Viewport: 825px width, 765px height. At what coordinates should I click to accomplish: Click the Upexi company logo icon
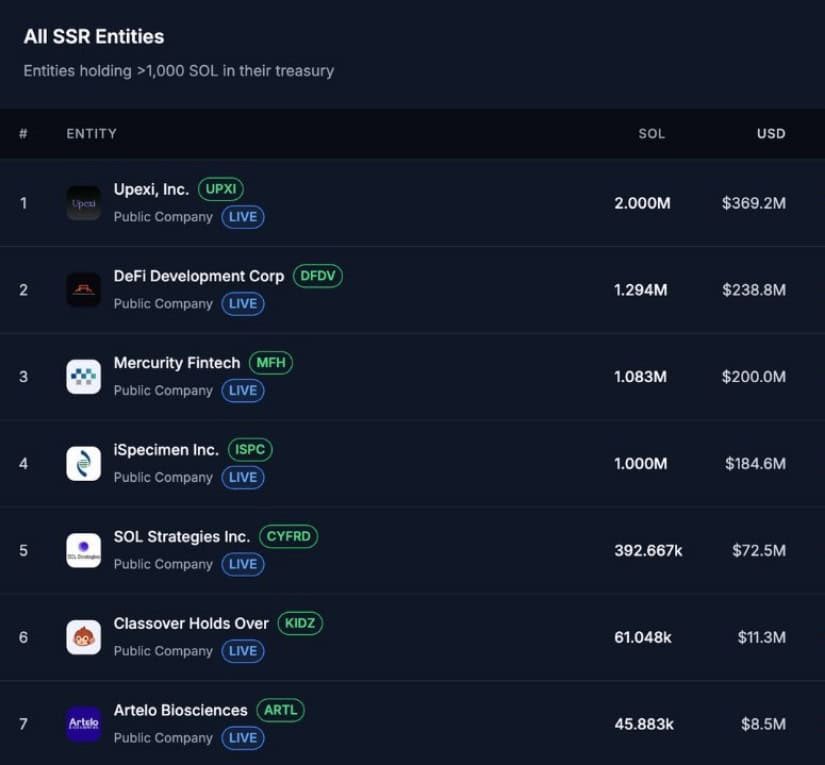84,203
